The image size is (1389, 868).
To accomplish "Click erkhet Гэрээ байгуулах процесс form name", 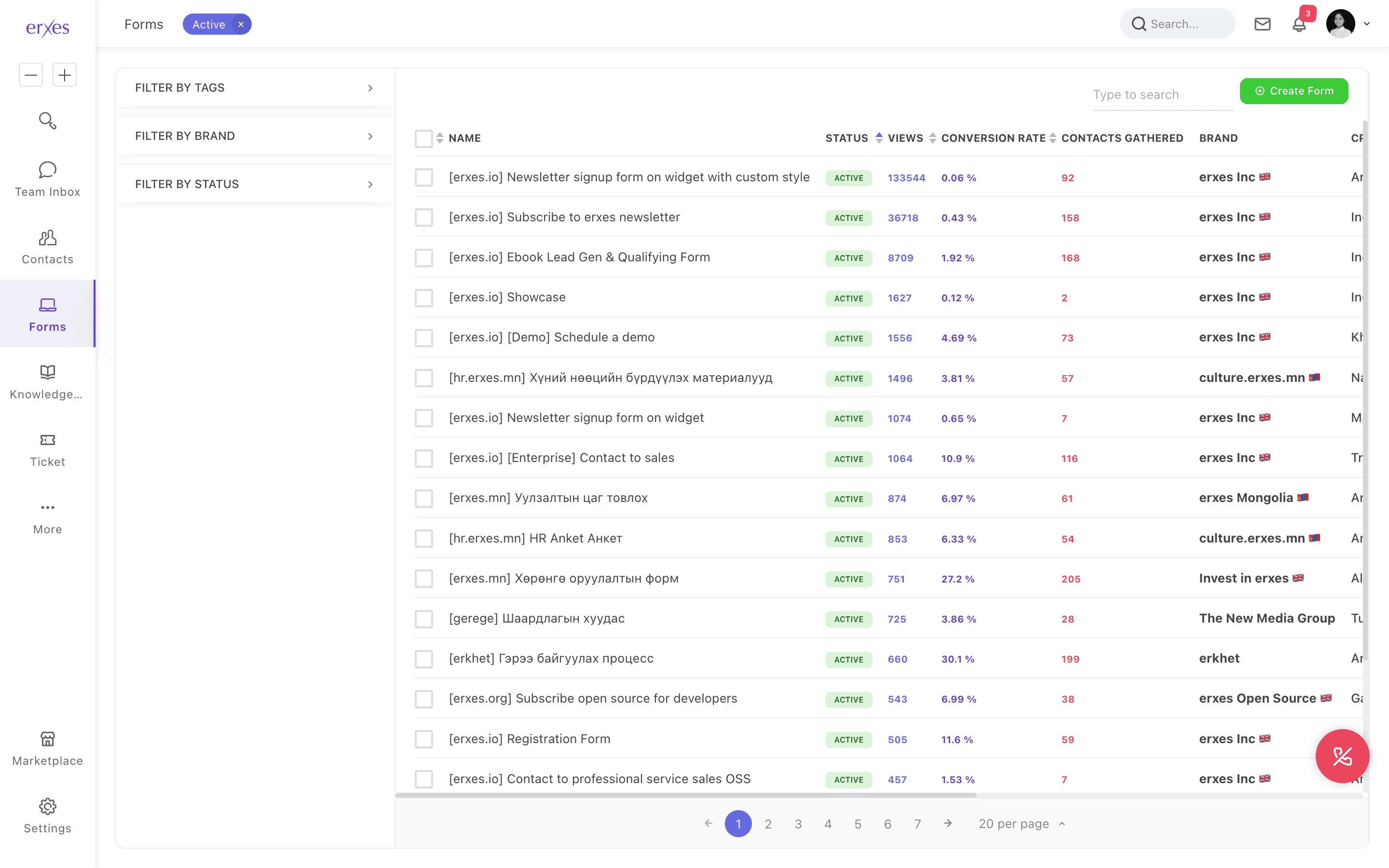I will coord(551,658).
